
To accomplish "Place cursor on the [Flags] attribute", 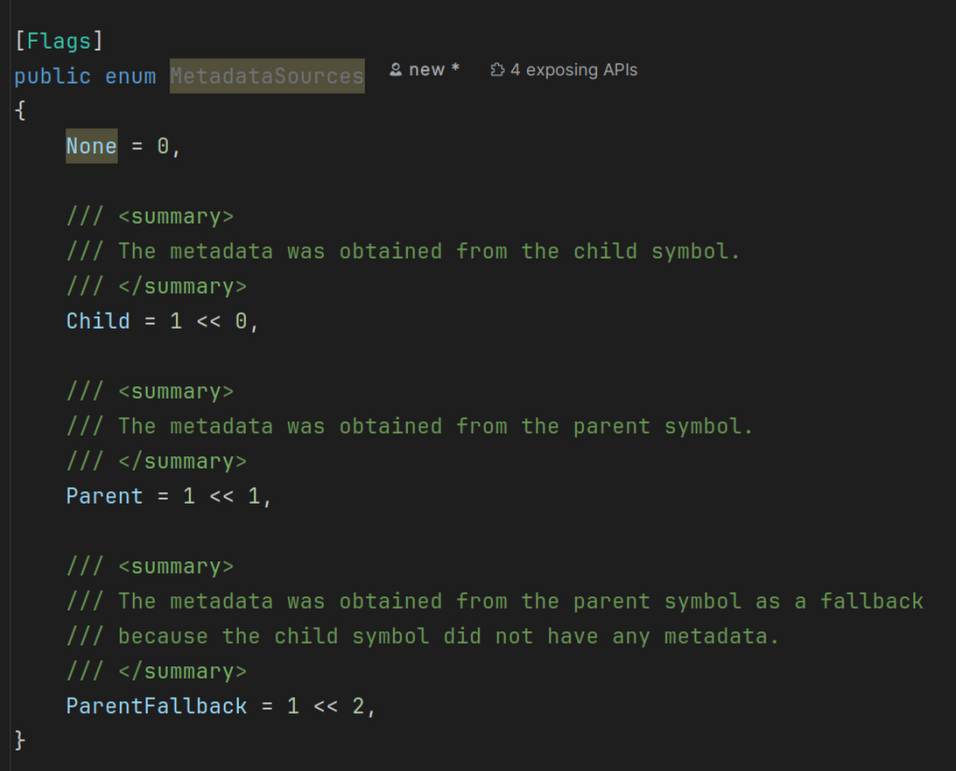I will coord(59,41).
